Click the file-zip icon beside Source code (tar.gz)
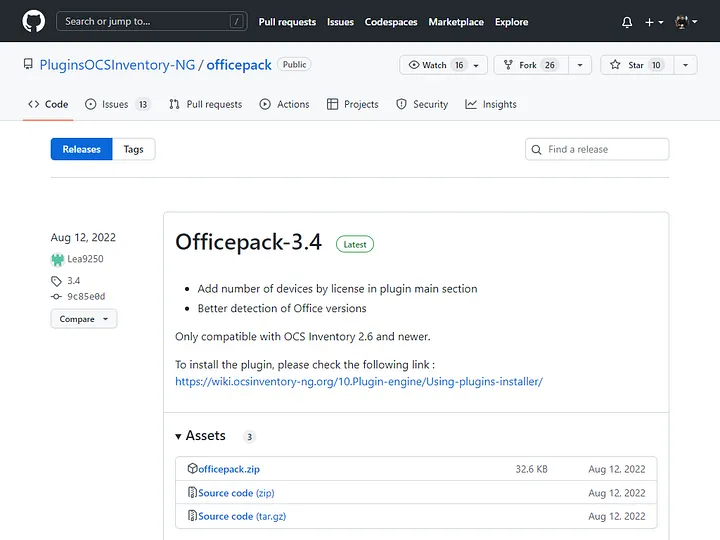 192,516
